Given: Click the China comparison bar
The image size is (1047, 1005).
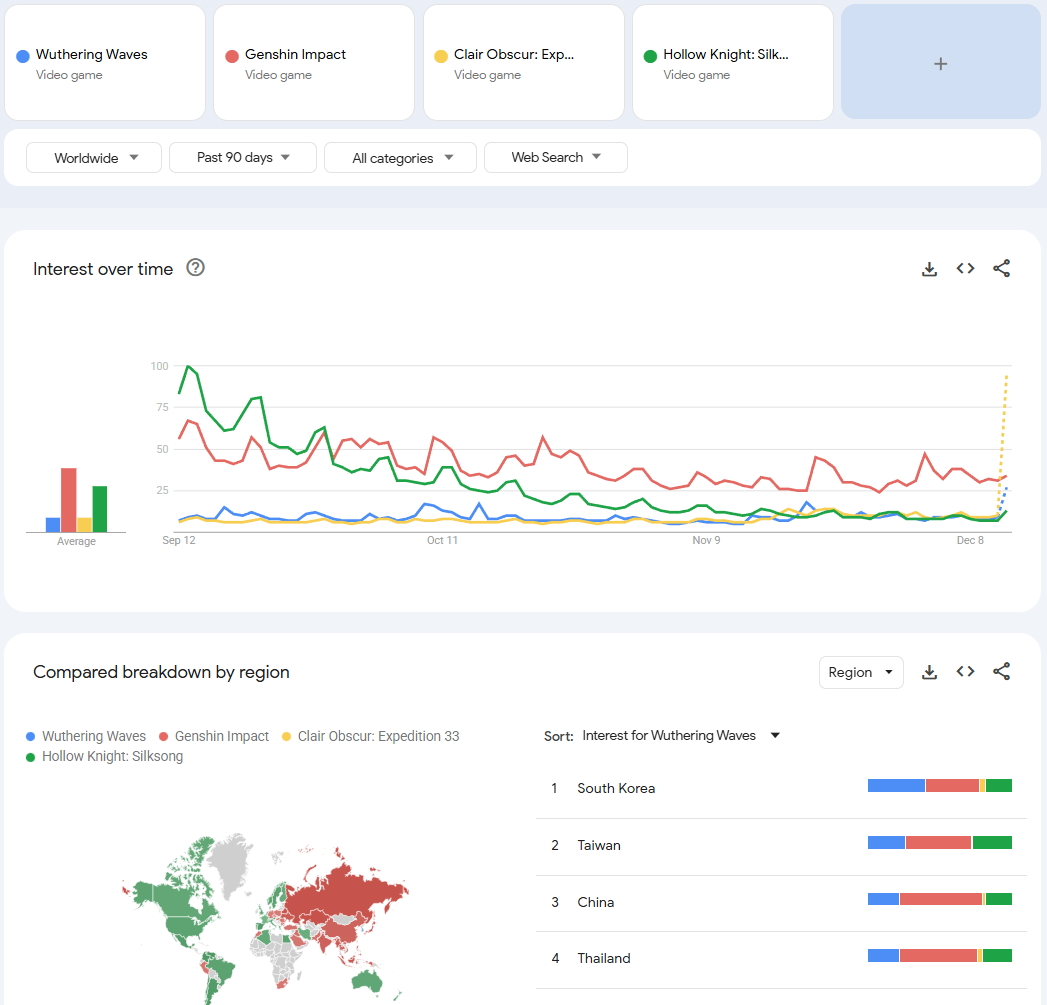Looking at the screenshot, I should tap(939, 899).
